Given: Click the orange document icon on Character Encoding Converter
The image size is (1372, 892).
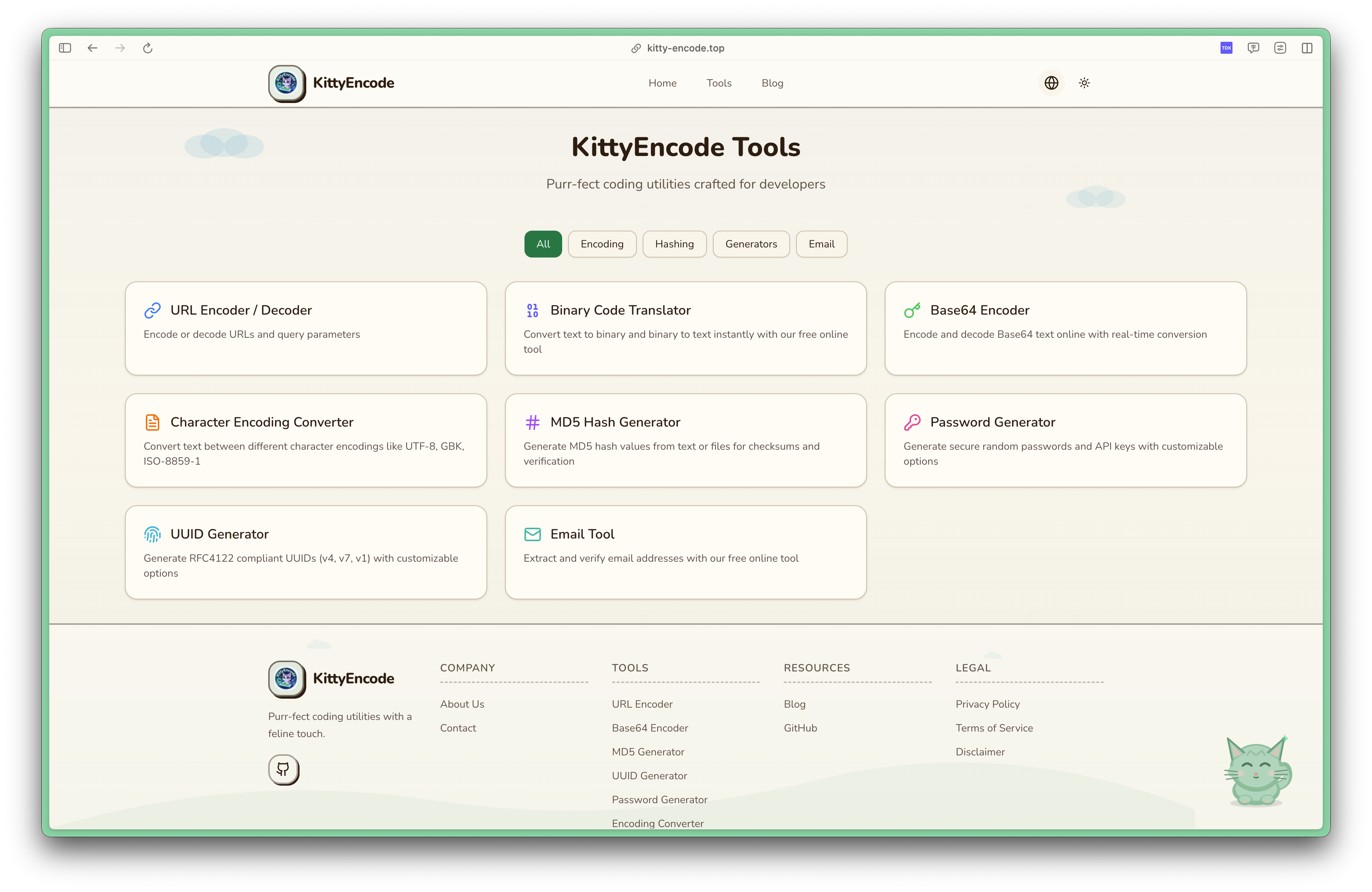Looking at the screenshot, I should 152,422.
